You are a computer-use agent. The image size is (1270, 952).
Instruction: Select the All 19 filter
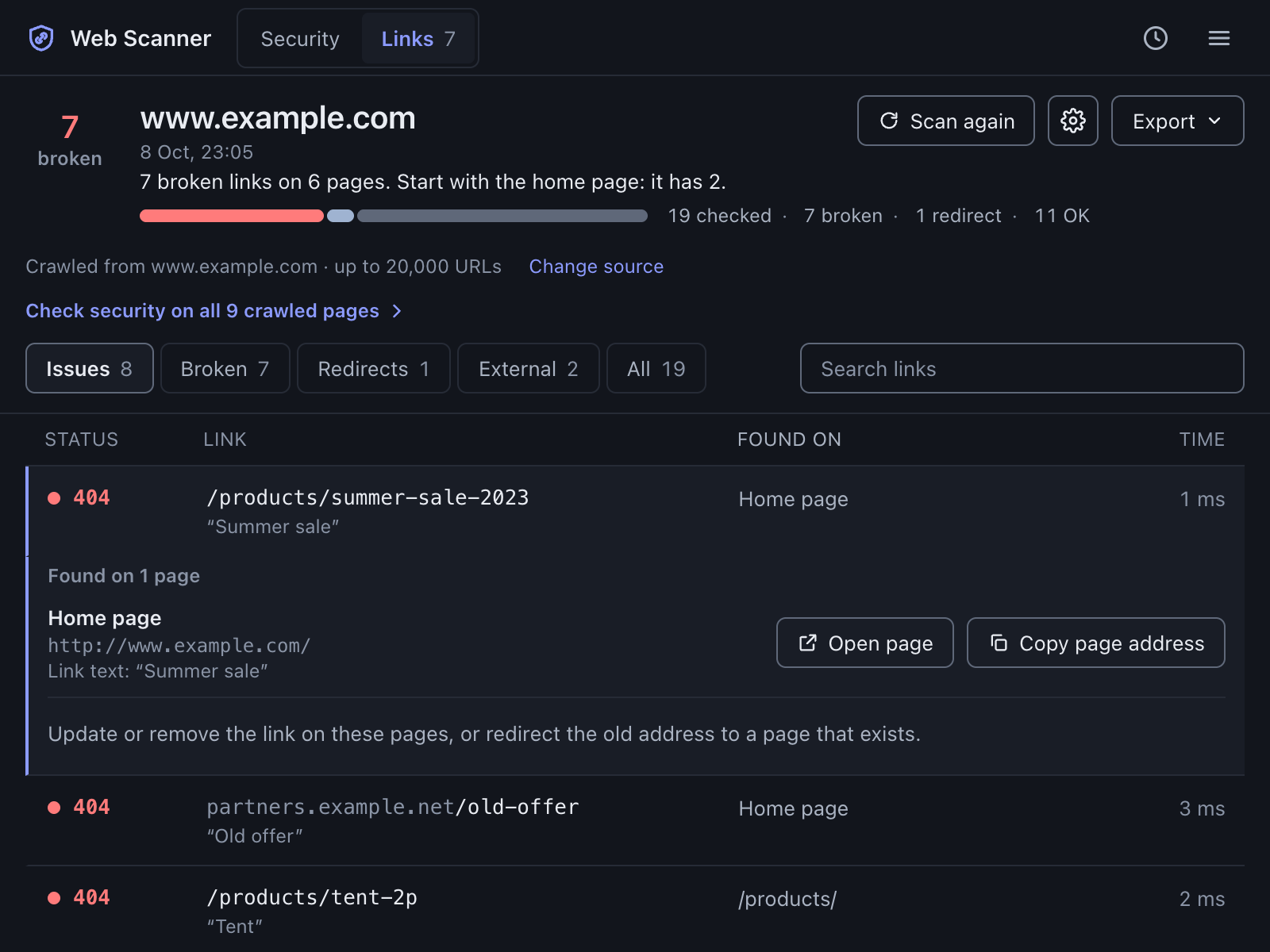[x=656, y=368]
